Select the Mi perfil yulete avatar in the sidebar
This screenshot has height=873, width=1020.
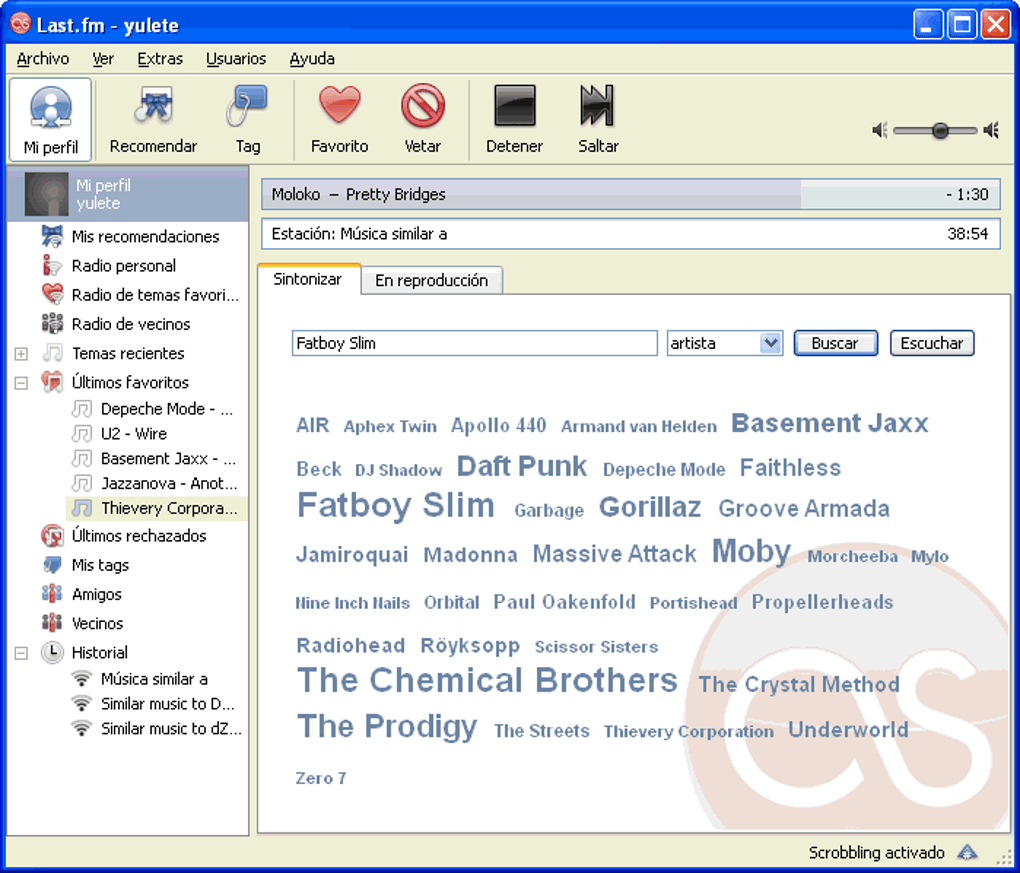46,194
